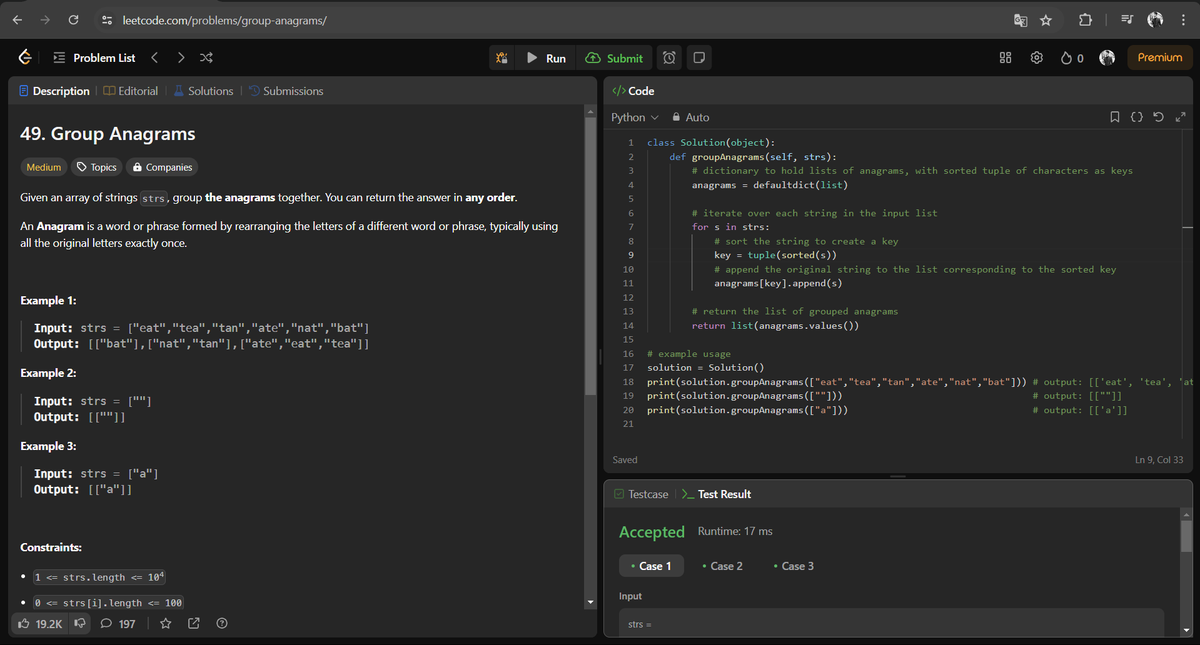
Task: Switch to the Testcase tab
Action: (640, 494)
